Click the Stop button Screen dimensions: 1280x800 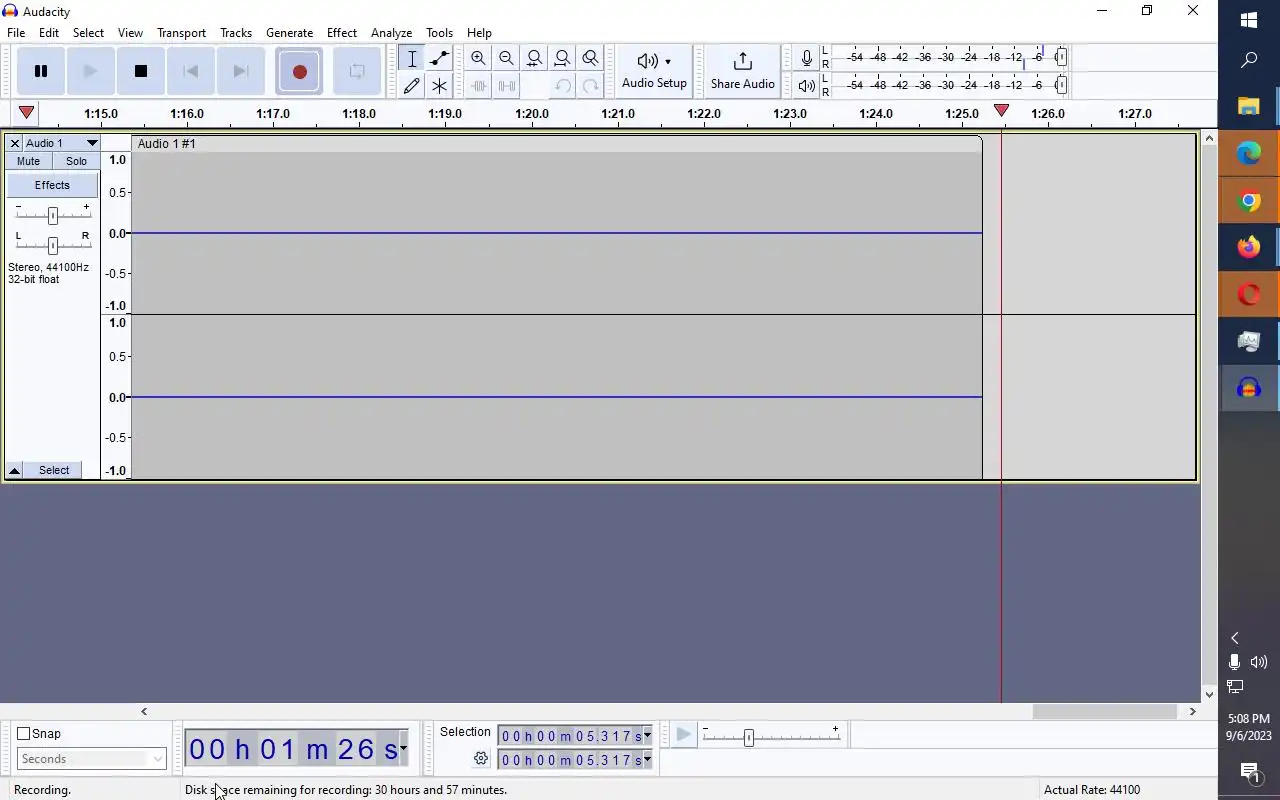pos(141,71)
